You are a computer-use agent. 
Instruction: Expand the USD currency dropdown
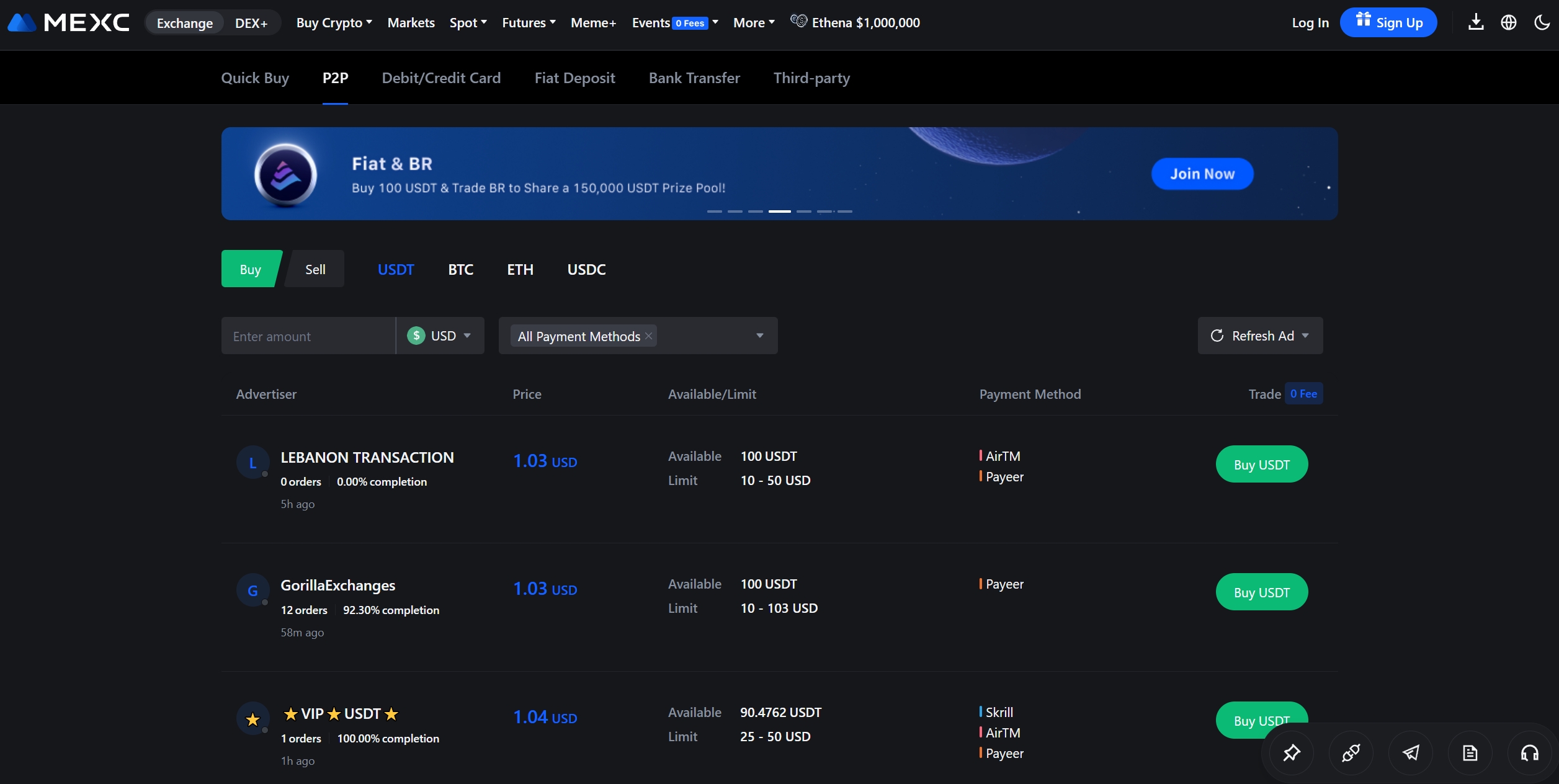[440, 336]
